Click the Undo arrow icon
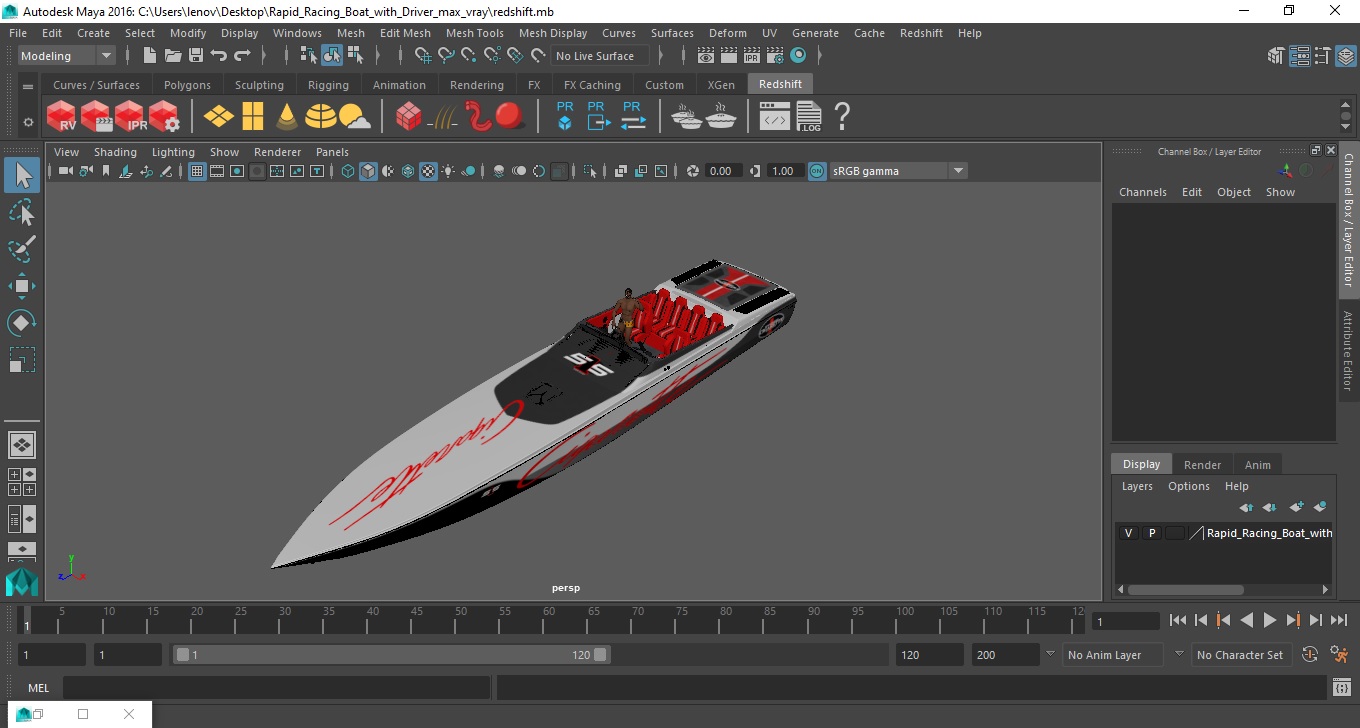 [219, 56]
